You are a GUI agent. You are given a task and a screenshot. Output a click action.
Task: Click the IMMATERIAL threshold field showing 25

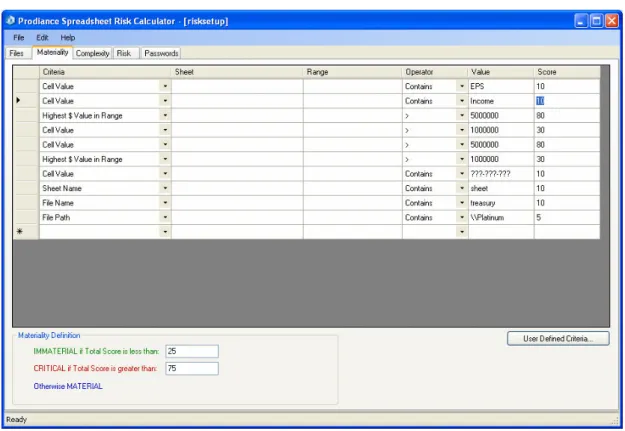tap(192, 351)
